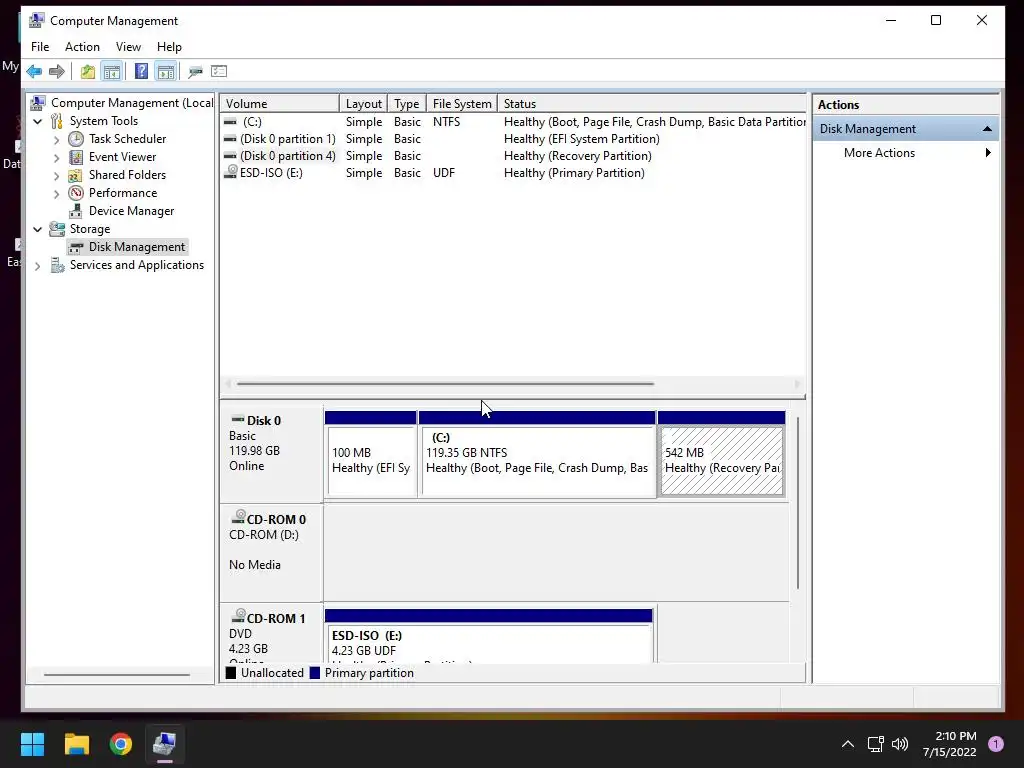Click the Forward arrow toolbar icon

(57, 71)
